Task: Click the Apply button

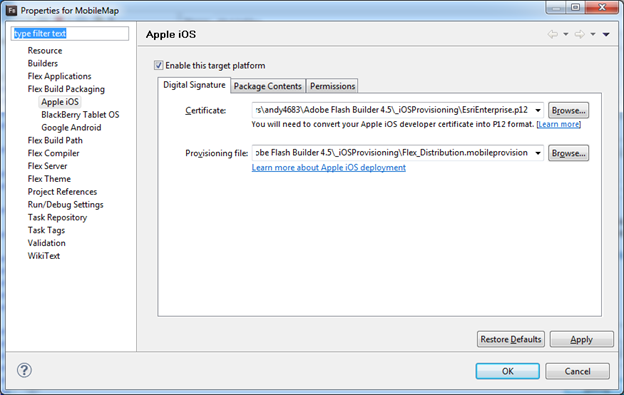Action: (x=581, y=339)
